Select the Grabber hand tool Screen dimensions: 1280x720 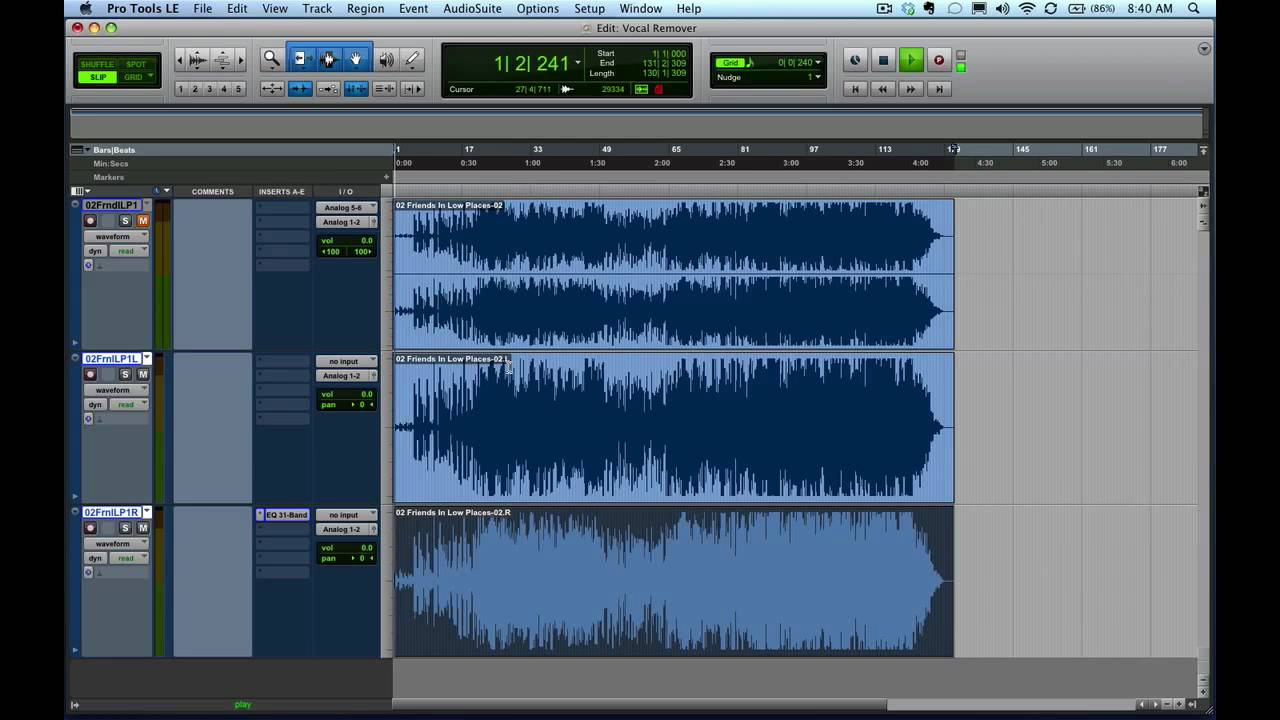[x=355, y=60]
